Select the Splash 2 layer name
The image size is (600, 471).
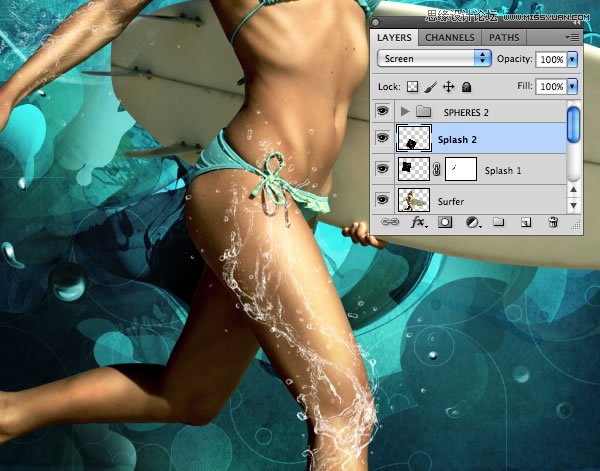coord(457,140)
